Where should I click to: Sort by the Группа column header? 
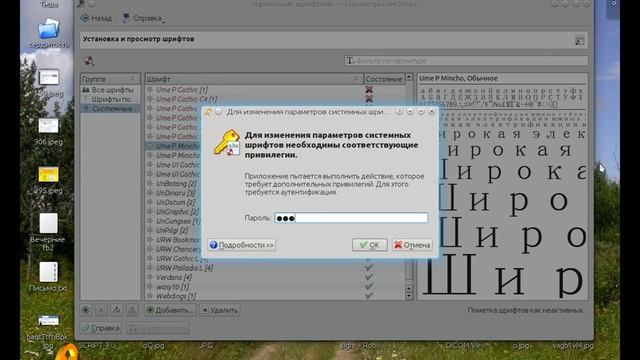click(110, 79)
